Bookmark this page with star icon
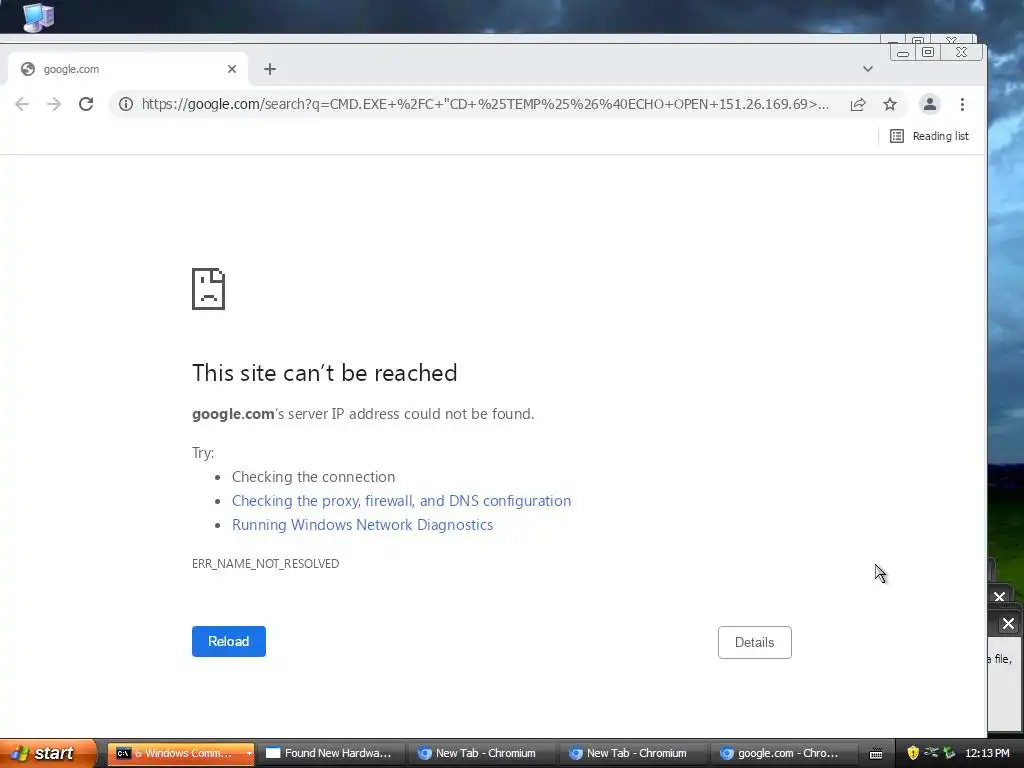The image size is (1024, 768). tap(889, 104)
